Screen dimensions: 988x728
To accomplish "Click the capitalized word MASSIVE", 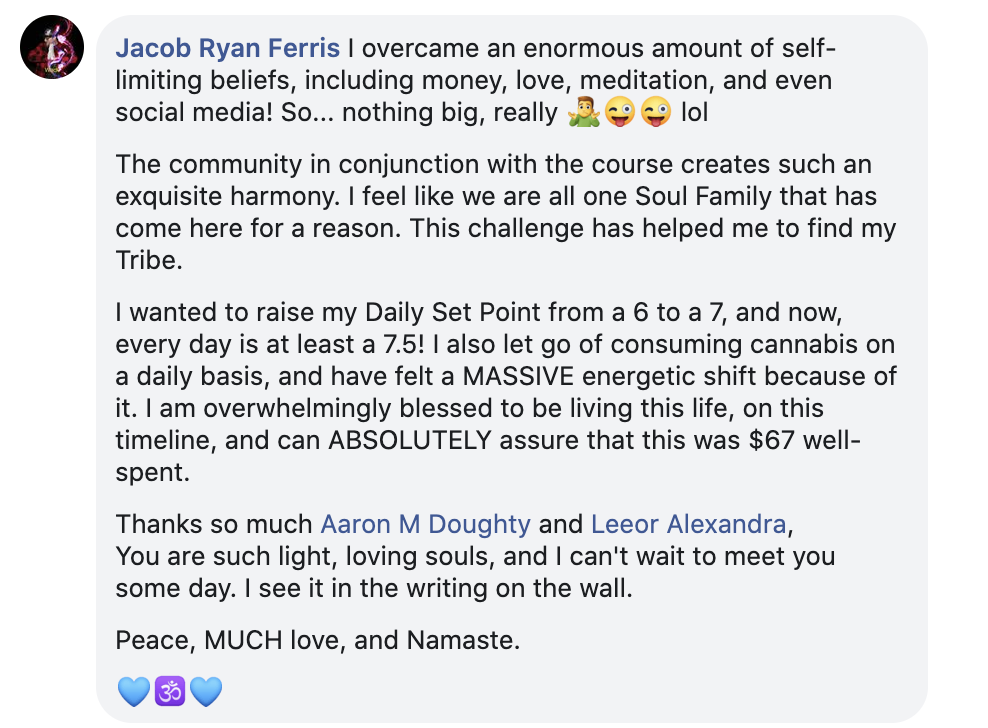I will (x=518, y=376).
